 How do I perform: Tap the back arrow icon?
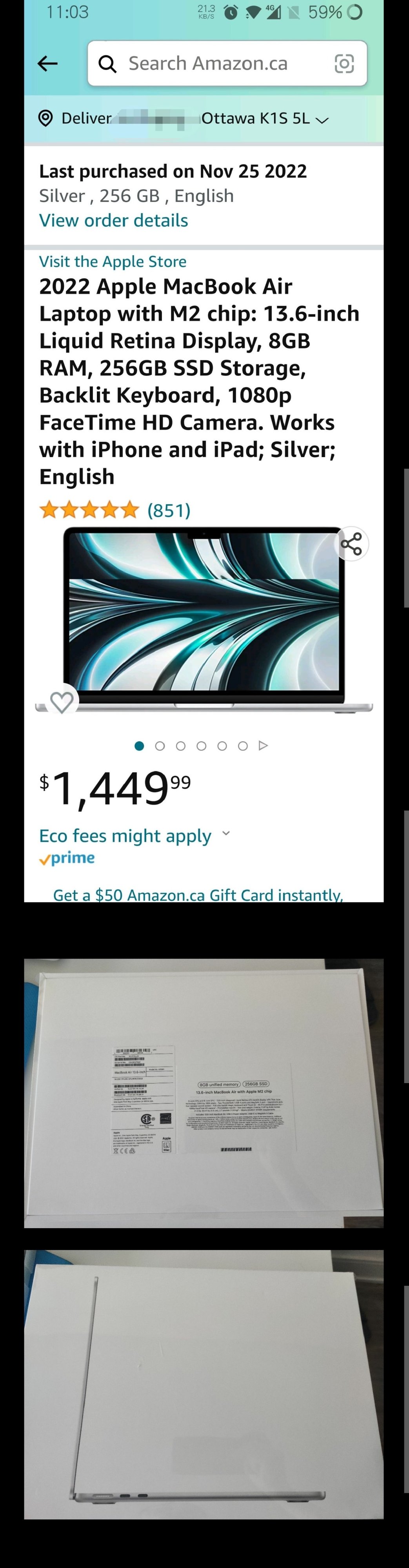point(47,63)
